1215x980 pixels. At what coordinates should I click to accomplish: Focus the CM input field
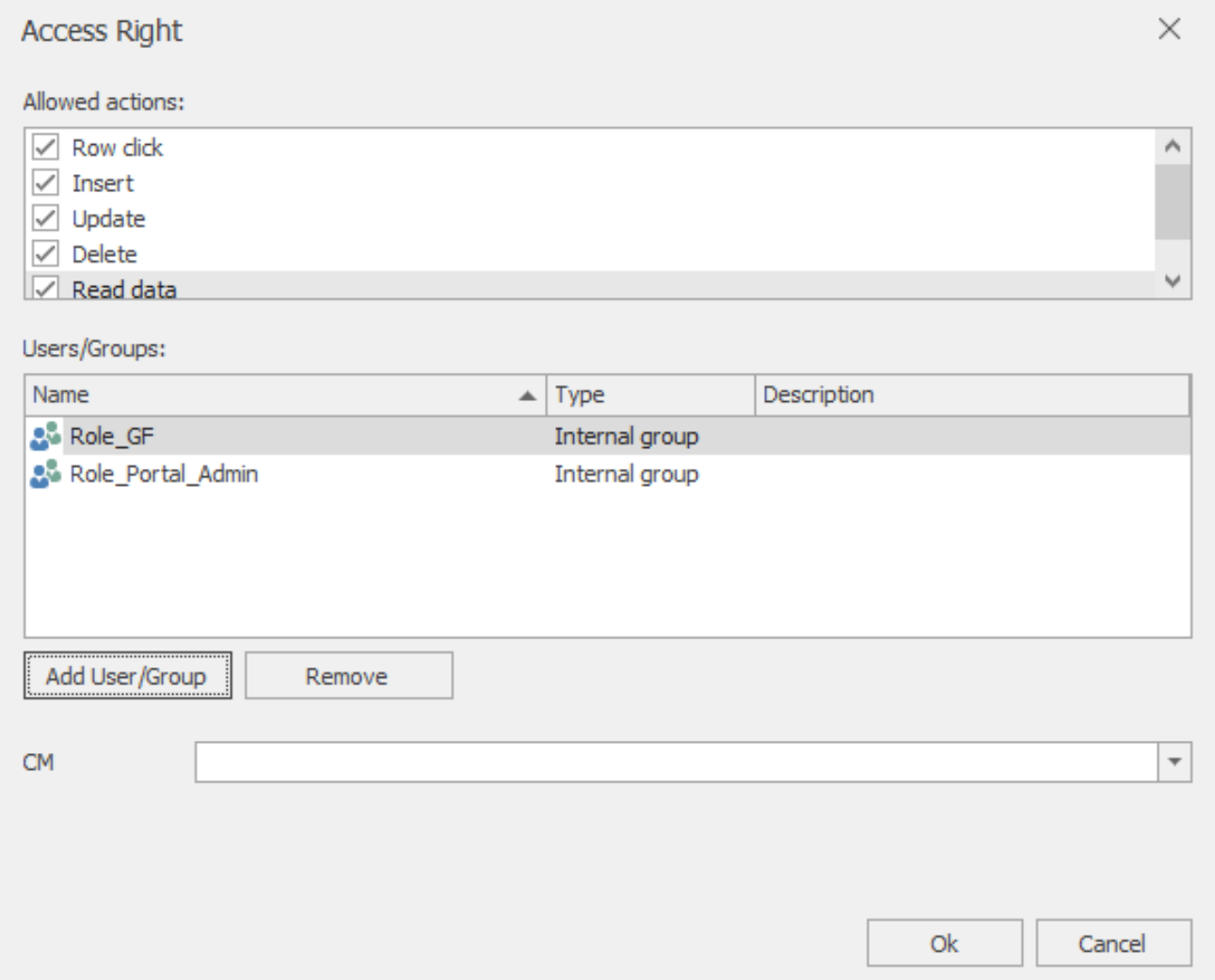click(676, 762)
